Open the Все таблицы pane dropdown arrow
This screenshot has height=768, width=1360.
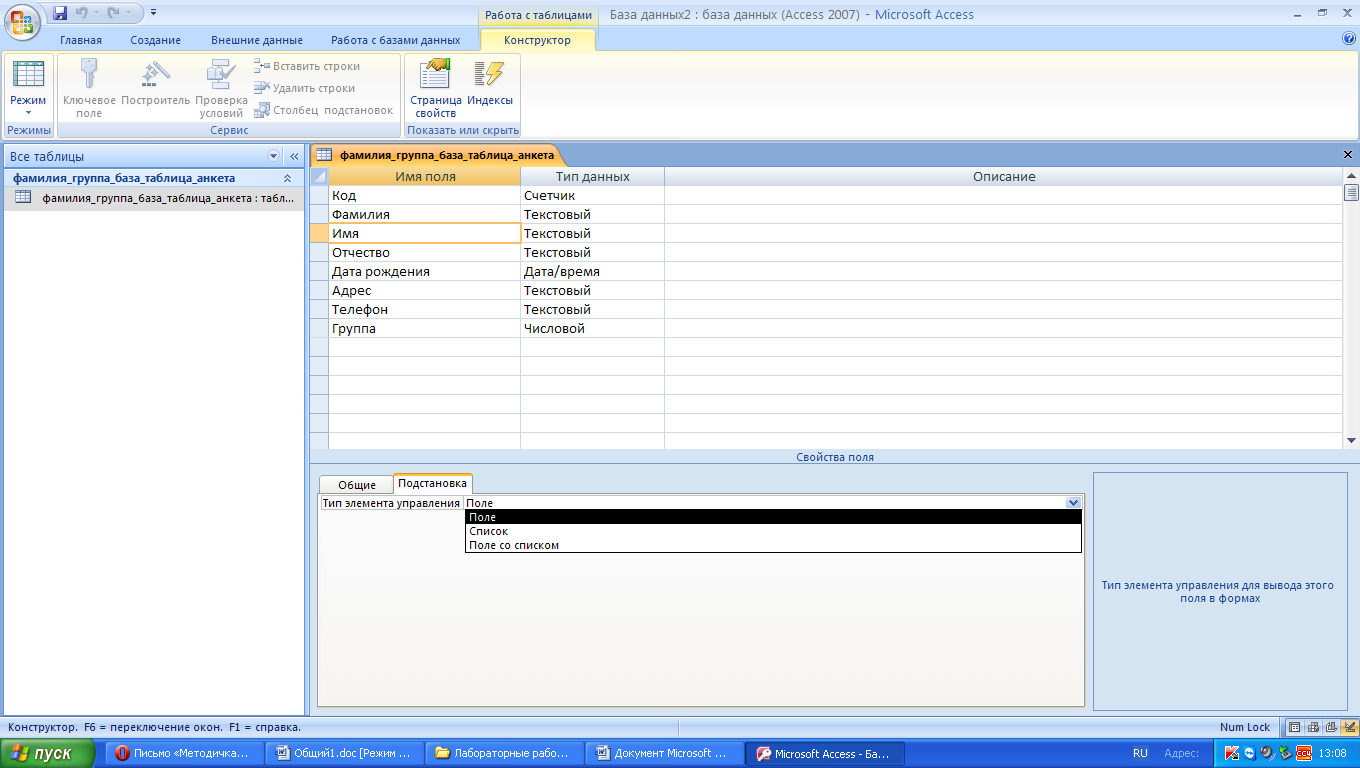(x=274, y=157)
